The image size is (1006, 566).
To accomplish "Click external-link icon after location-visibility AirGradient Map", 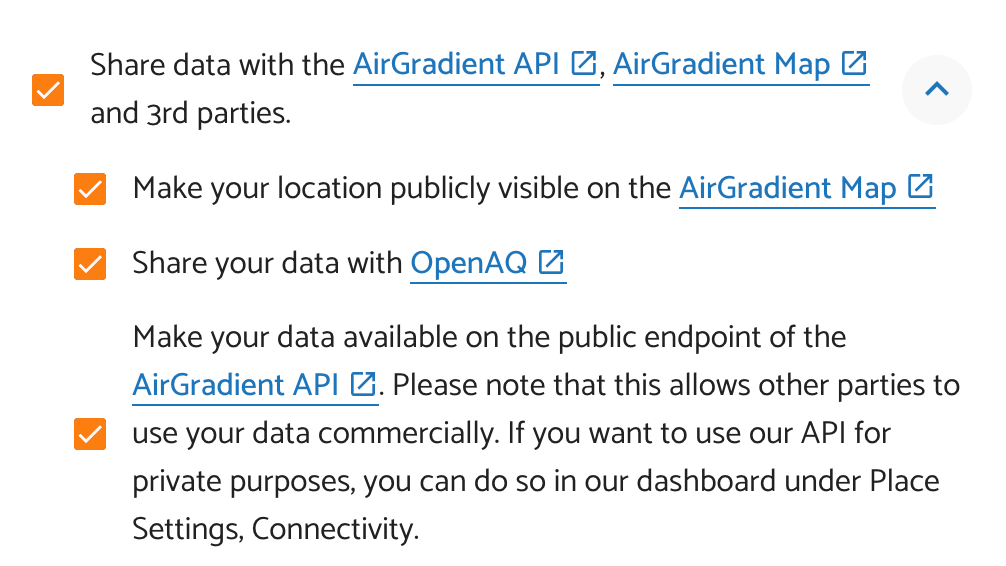I will 920,187.
